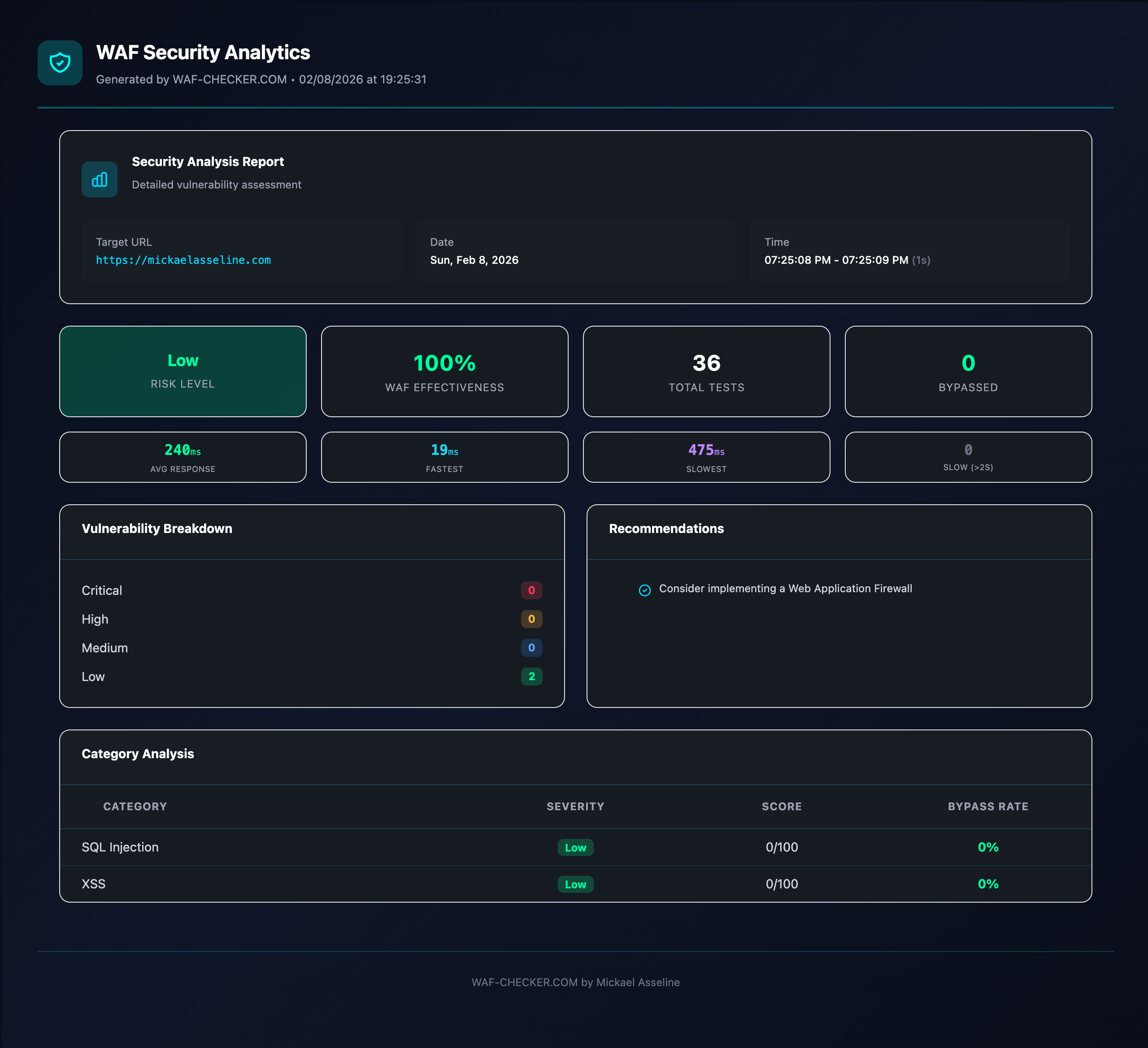Screen dimensions: 1148x1048
Task: Click the High count orange badge
Action: [531, 619]
